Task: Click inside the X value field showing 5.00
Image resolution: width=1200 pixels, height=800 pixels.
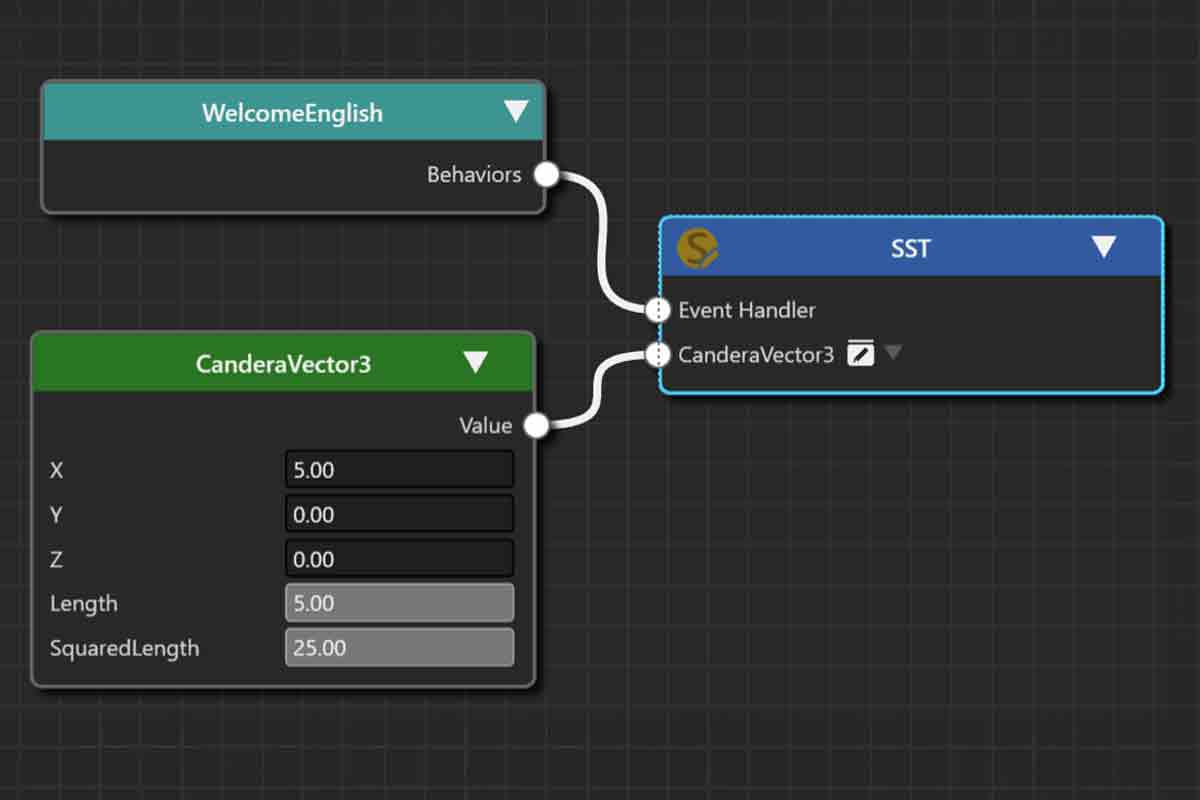Action: click(x=398, y=469)
